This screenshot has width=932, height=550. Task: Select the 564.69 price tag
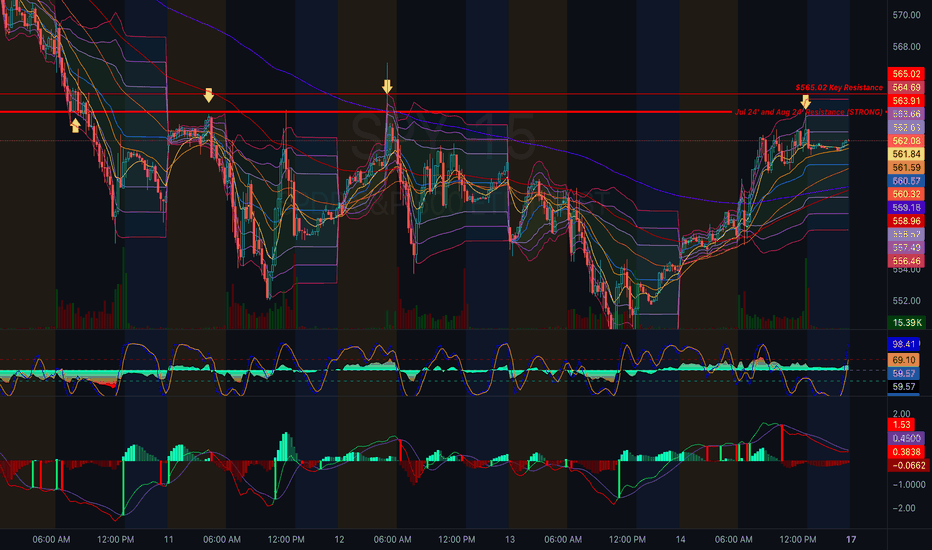[x=906, y=87]
